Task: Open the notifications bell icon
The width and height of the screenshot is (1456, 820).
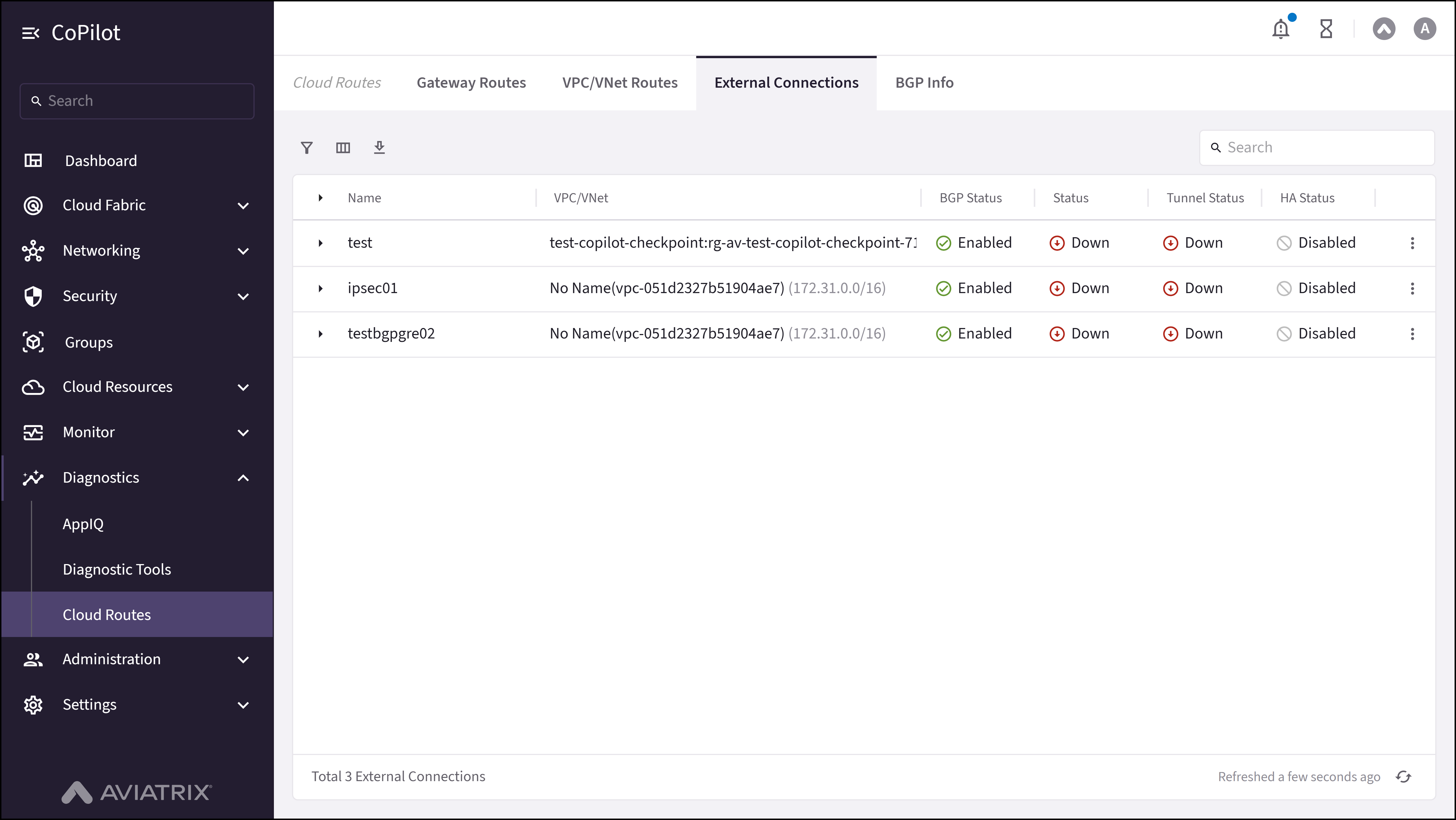Action: coord(1281,28)
